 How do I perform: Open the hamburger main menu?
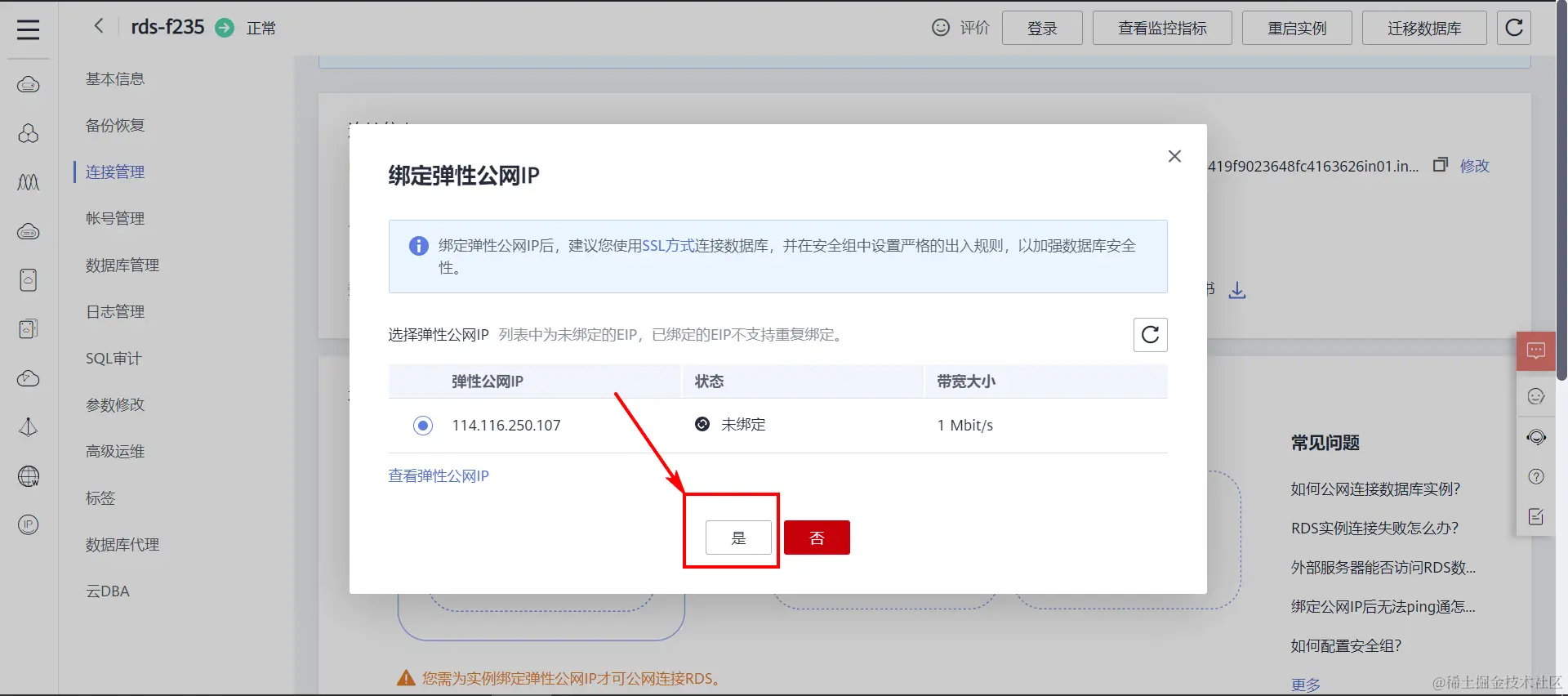(29, 29)
